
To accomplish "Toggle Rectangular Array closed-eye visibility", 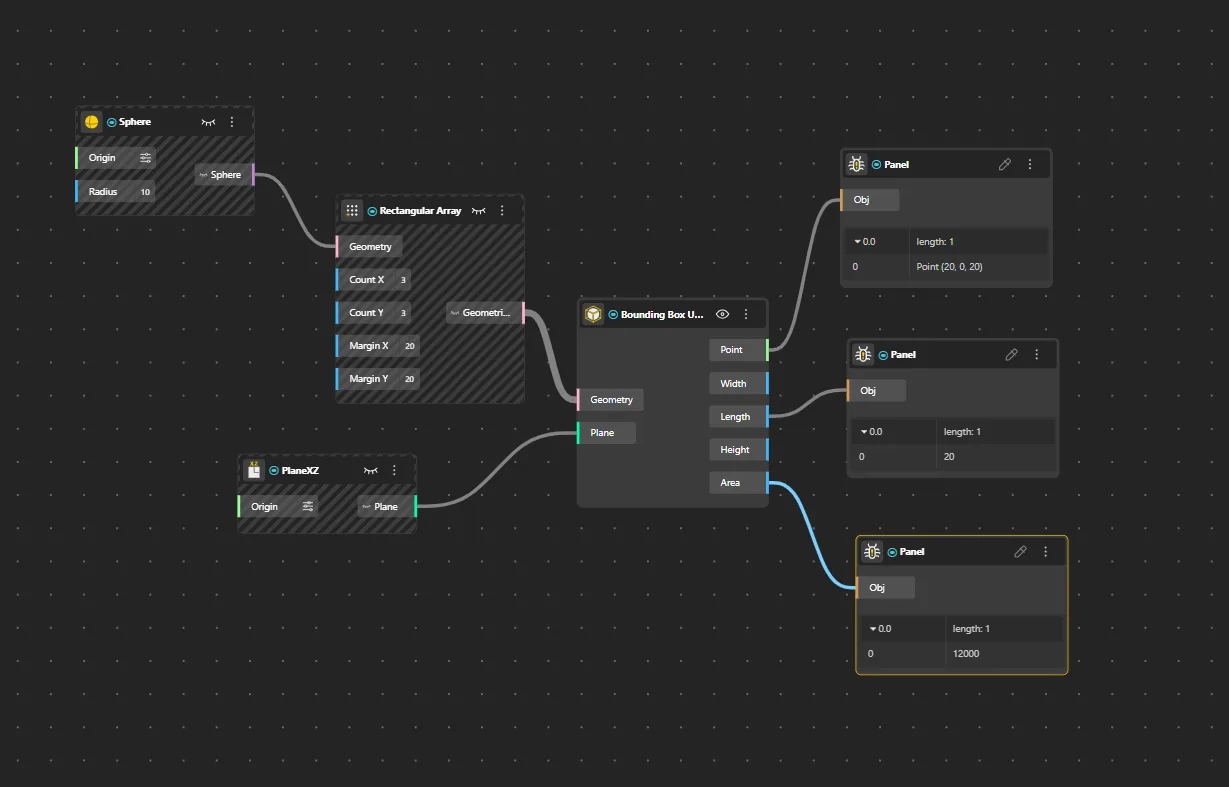I will click(479, 211).
